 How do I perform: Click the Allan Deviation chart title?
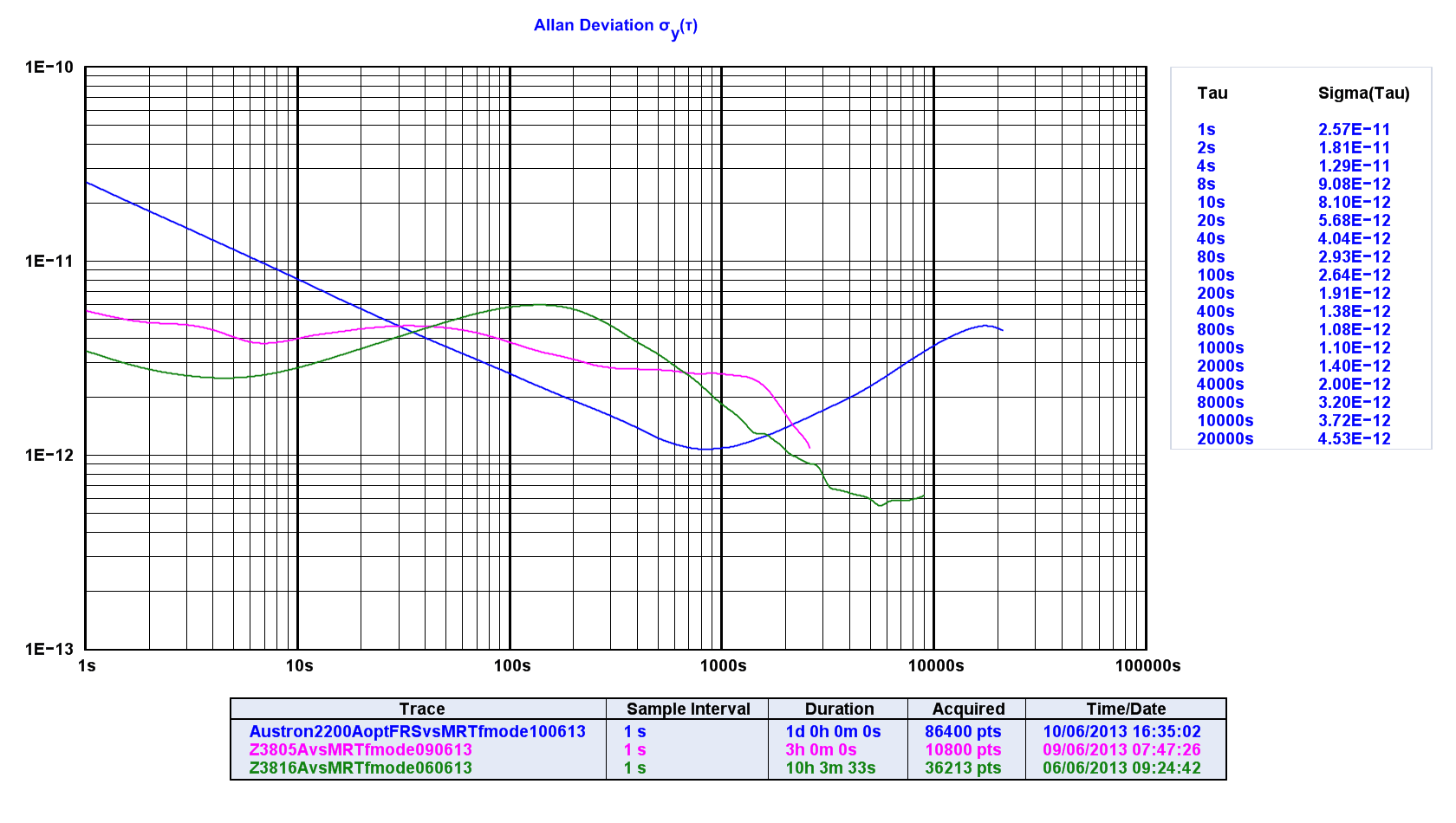pos(615,27)
